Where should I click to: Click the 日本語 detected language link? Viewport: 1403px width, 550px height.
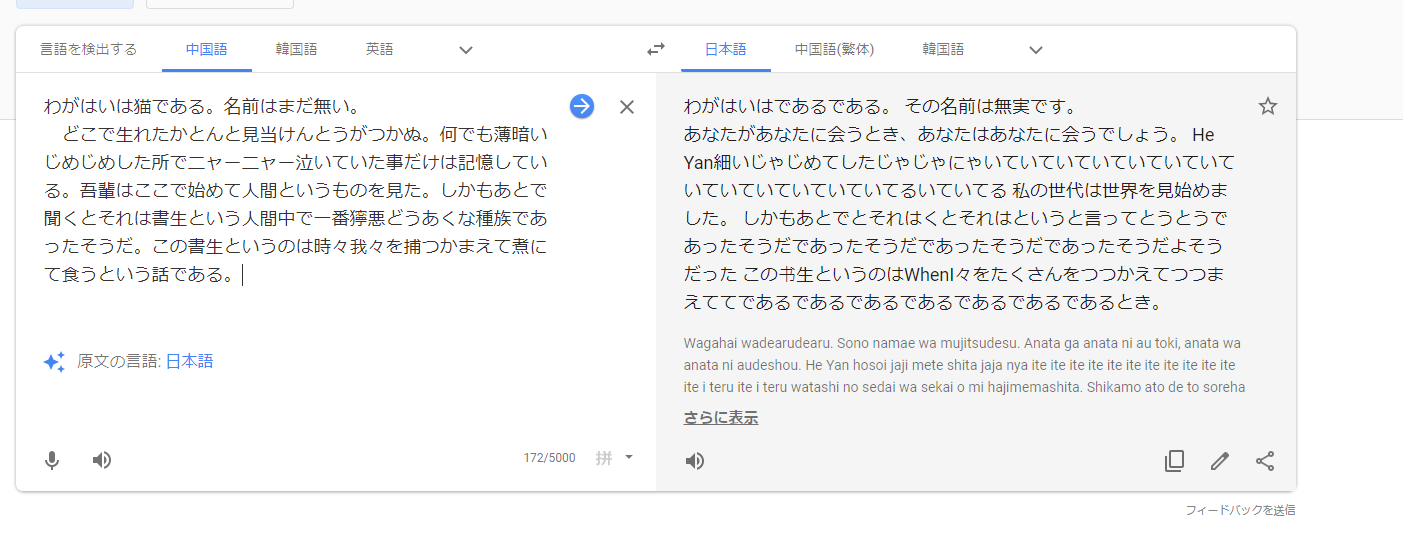tap(189, 362)
